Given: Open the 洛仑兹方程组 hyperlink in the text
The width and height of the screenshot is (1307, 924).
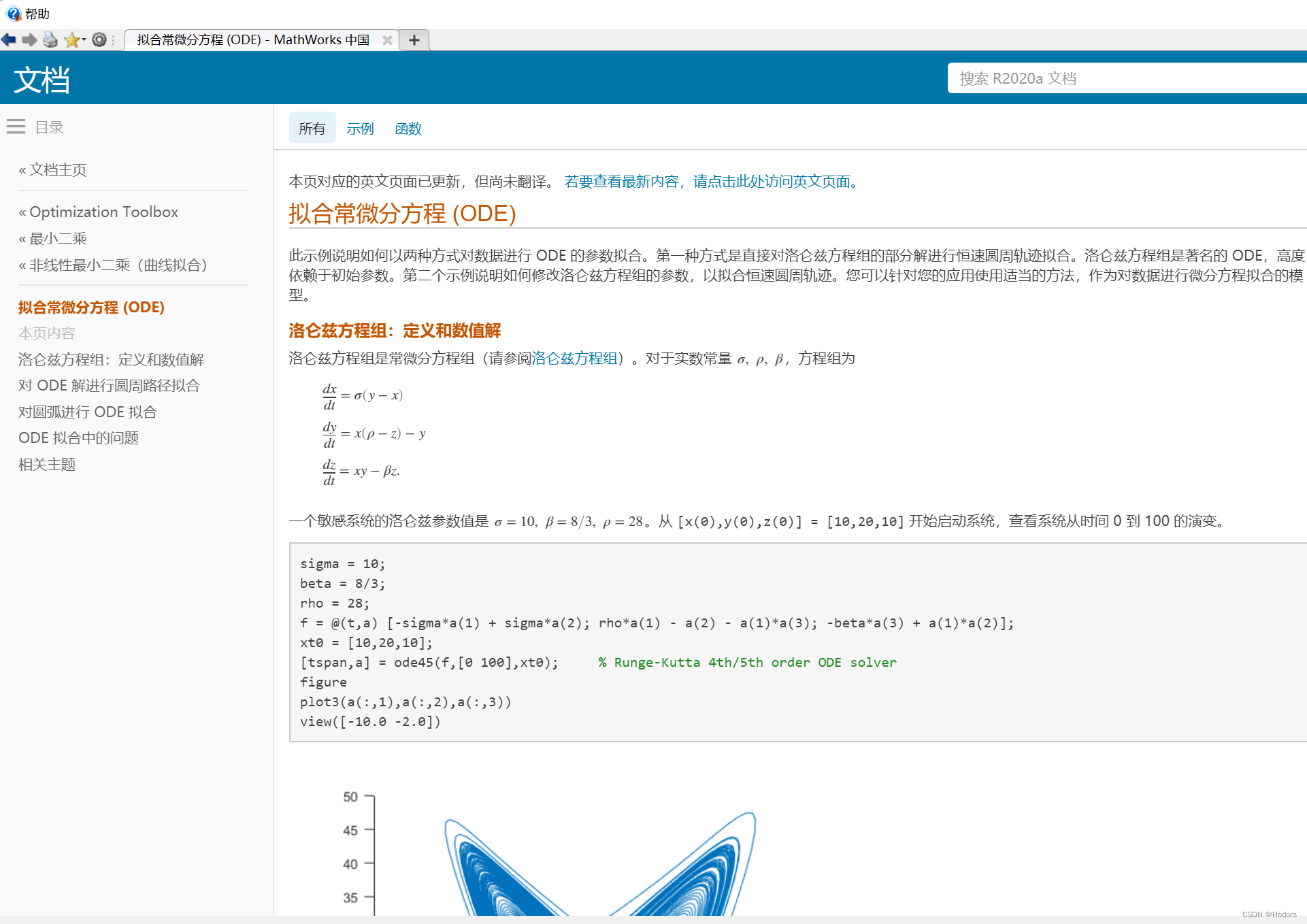Looking at the screenshot, I should [574, 359].
